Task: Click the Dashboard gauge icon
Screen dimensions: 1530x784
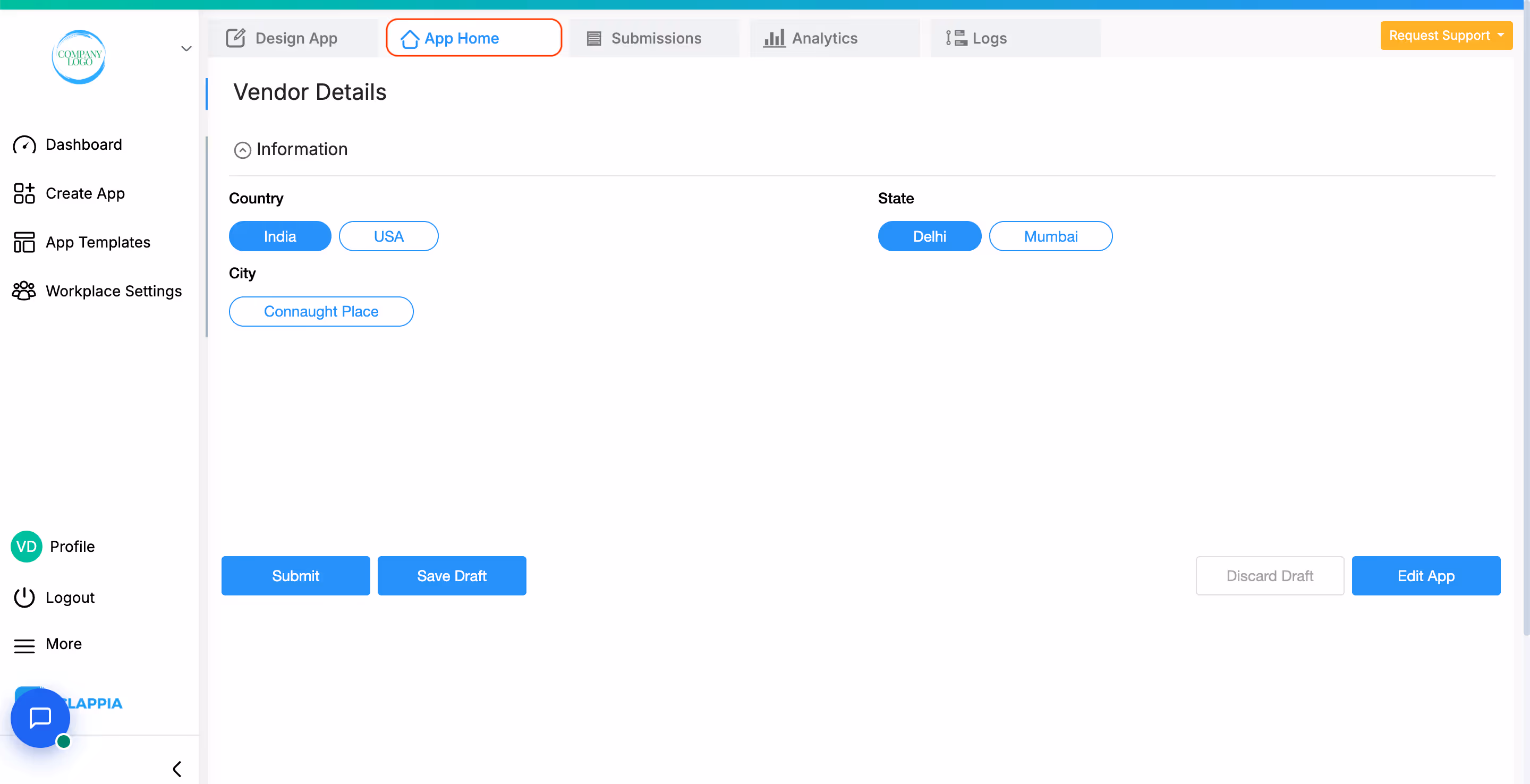Action: point(24,145)
